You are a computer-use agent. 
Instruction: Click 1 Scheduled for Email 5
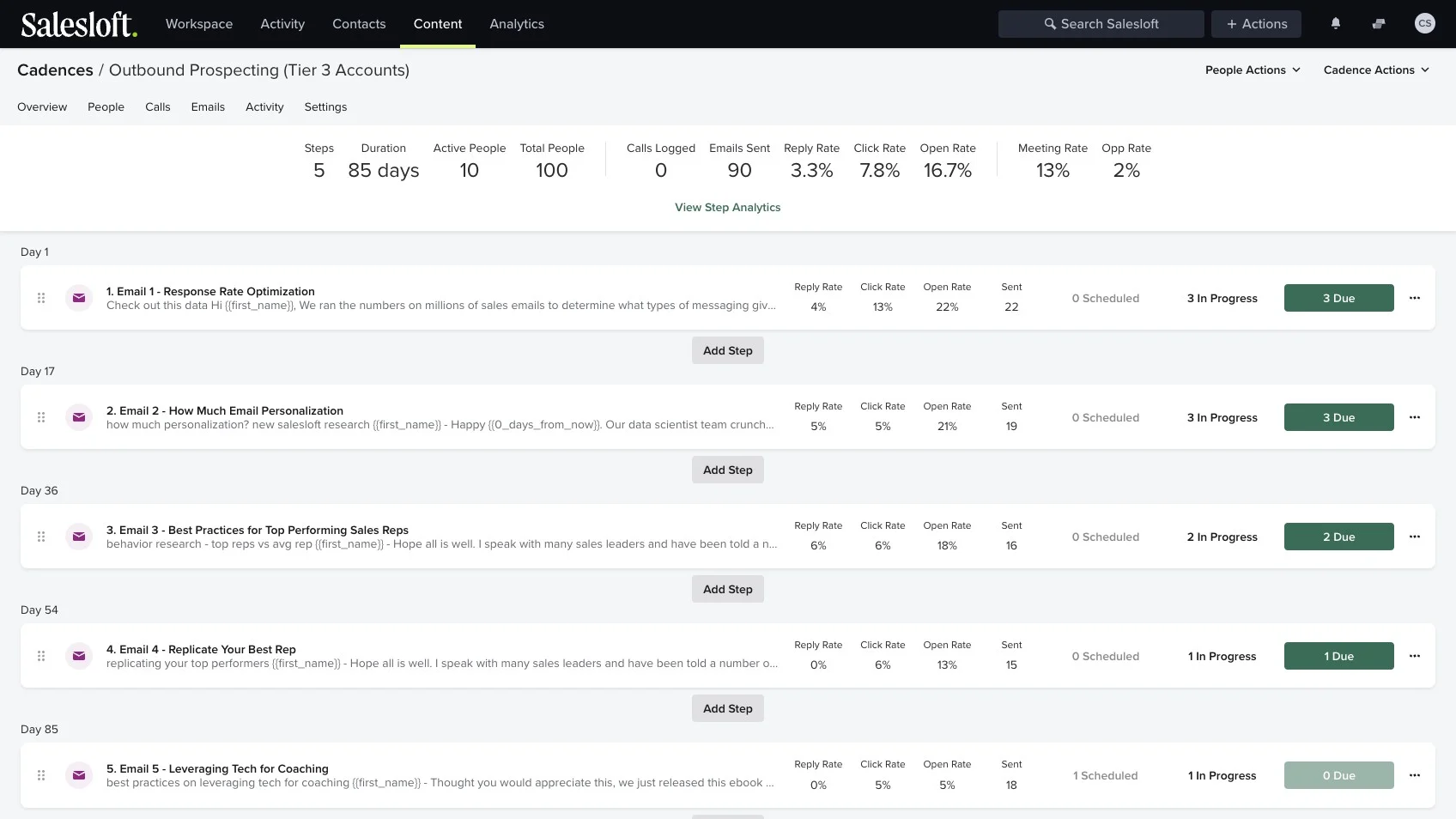point(1106,776)
